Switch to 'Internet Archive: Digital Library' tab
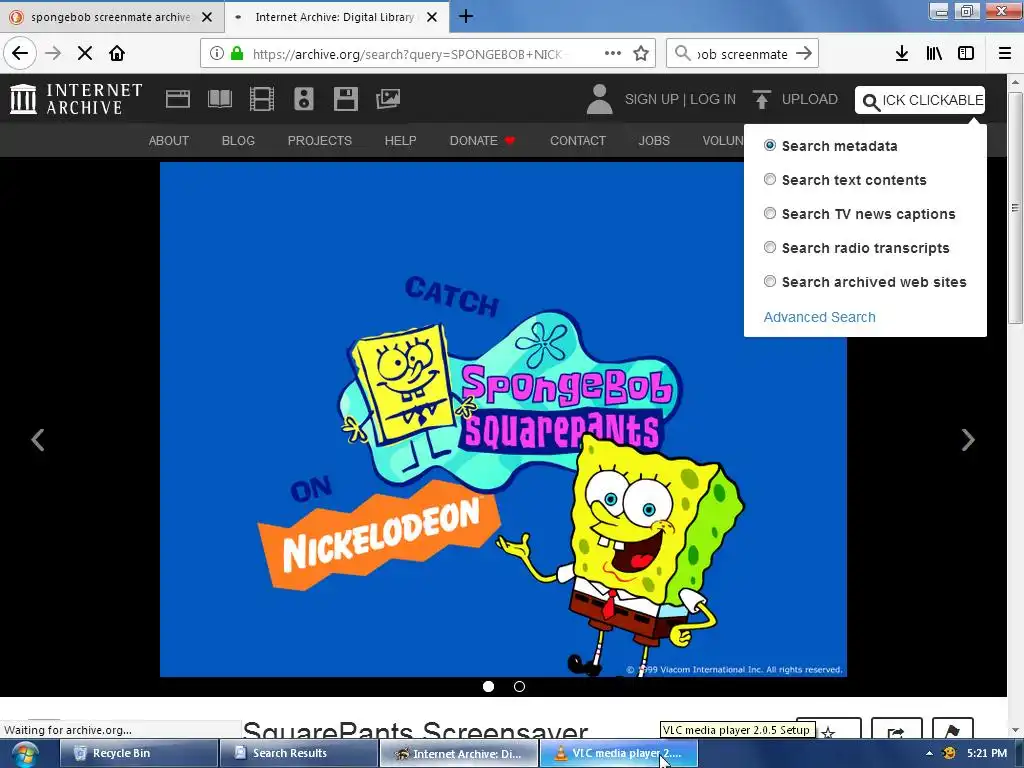Image resolution: width=1024 pixels, height=768 pixels. 336,17
